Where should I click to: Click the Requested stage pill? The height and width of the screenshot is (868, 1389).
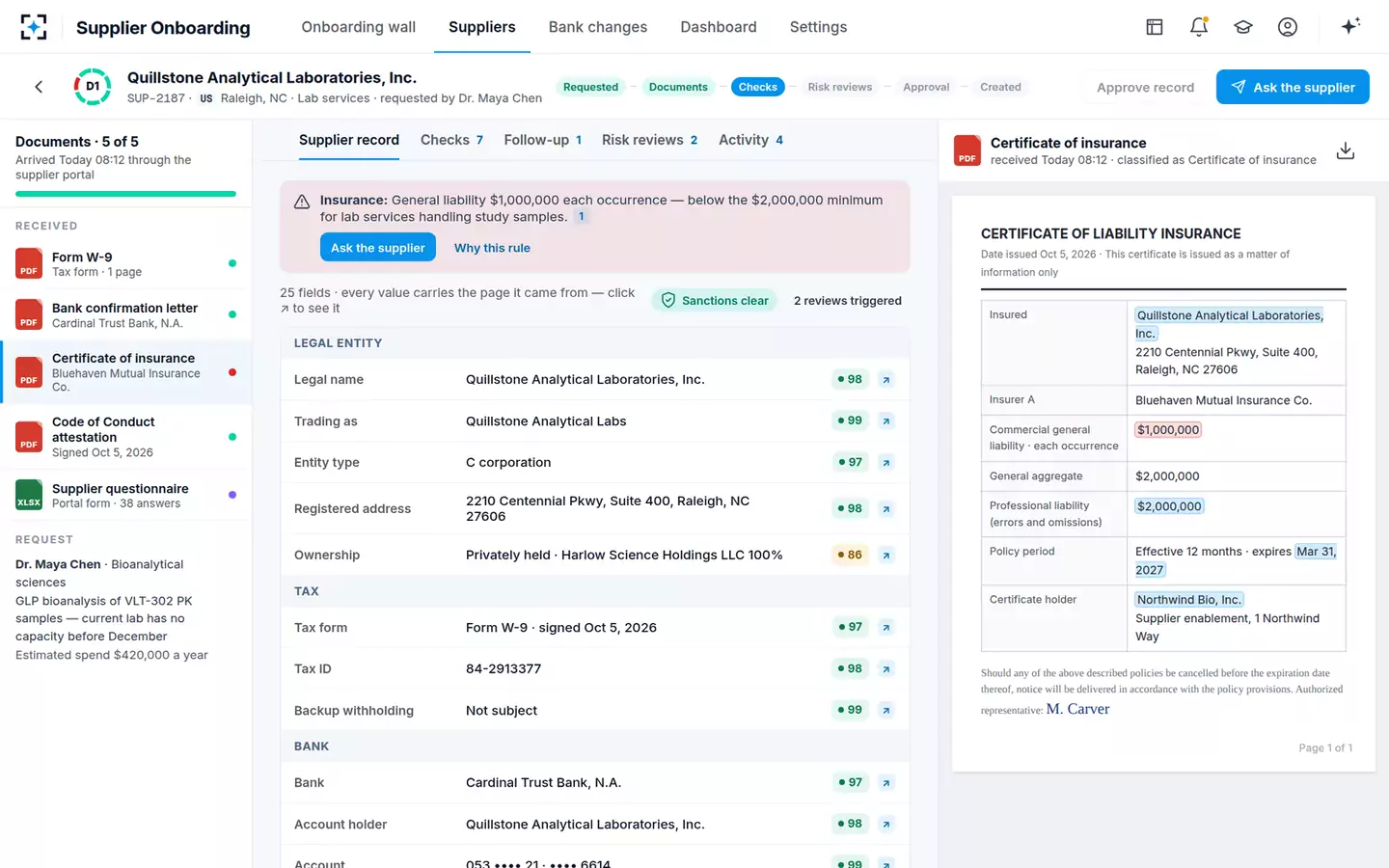click(x=590, y=87)
